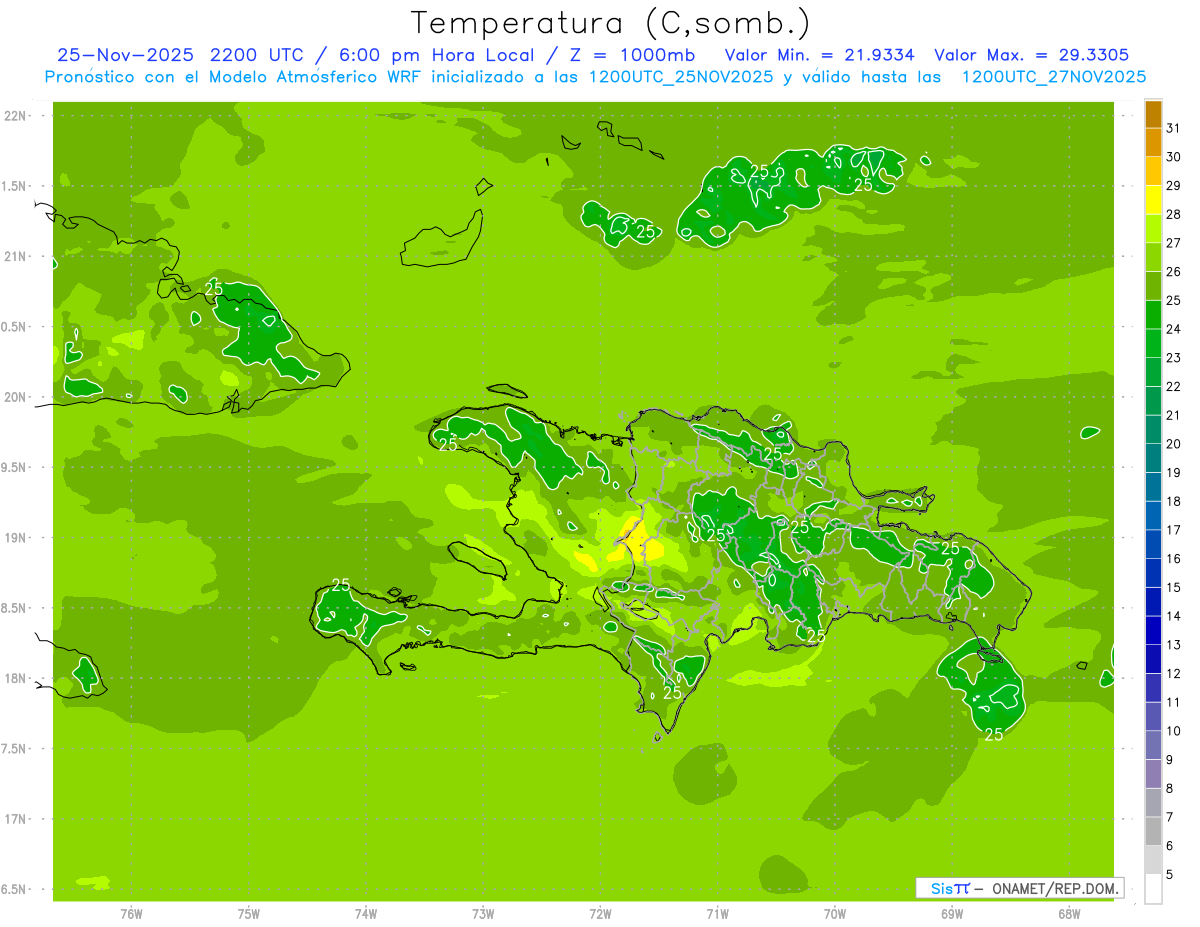
Task: Click the purple colorbar segment between 9 and 10
Action: point(1153,746)
